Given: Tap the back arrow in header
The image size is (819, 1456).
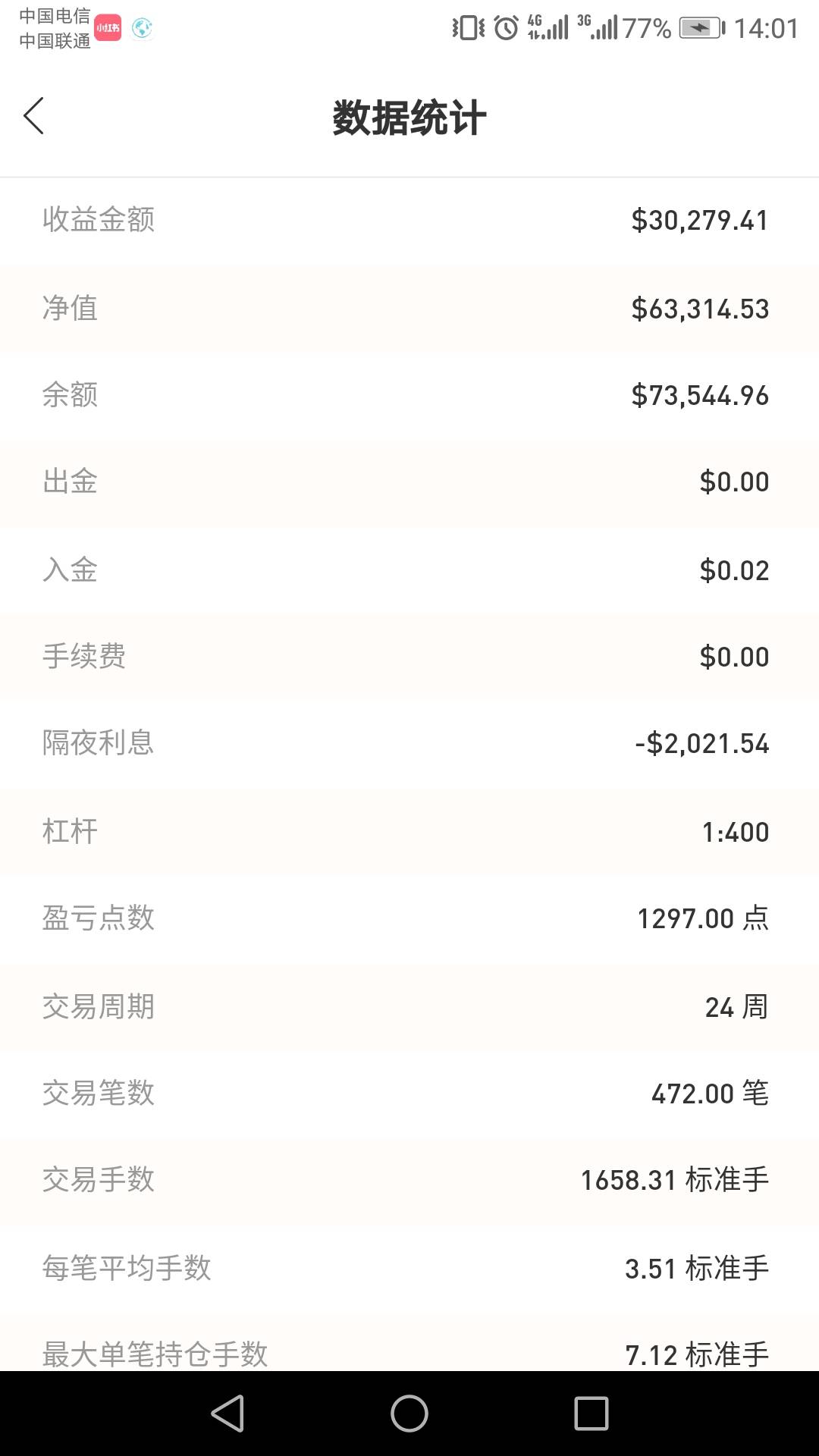Looking at the screenshot, I should click(34, 116).
